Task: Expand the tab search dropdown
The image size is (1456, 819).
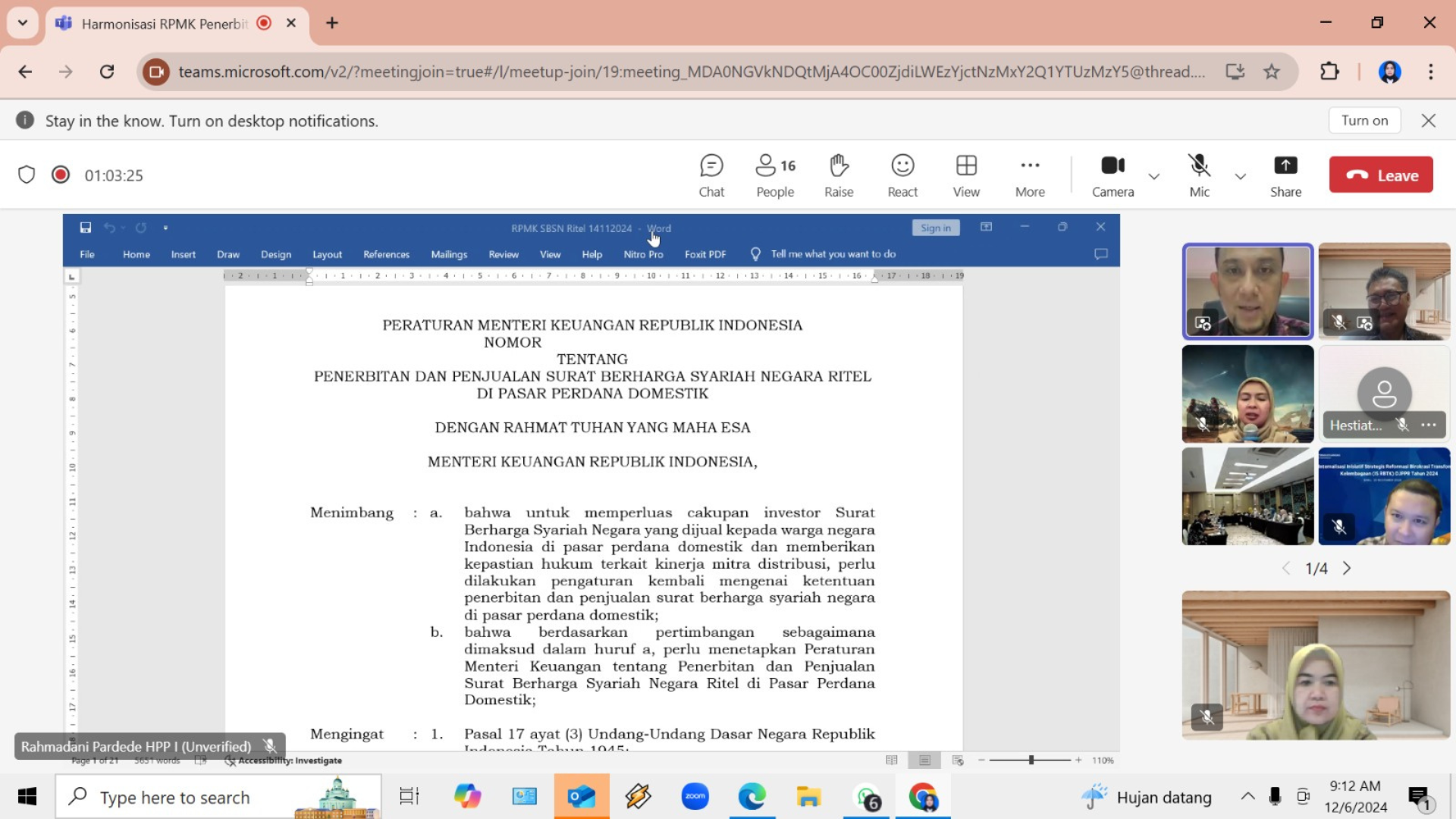Action: (23, 23)
